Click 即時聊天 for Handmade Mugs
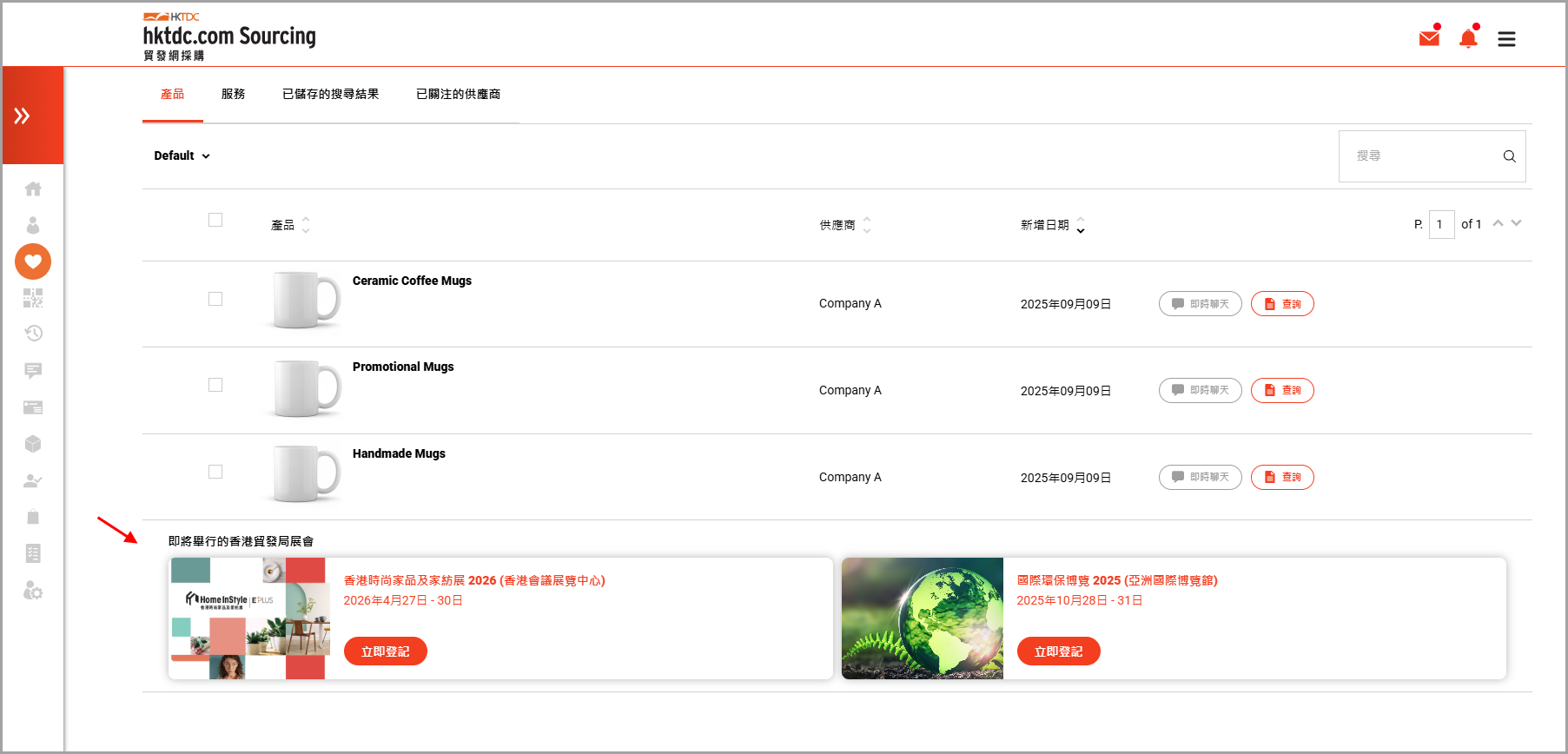The height and width of the screenshot is (754, 1568). pos(1201,477)
